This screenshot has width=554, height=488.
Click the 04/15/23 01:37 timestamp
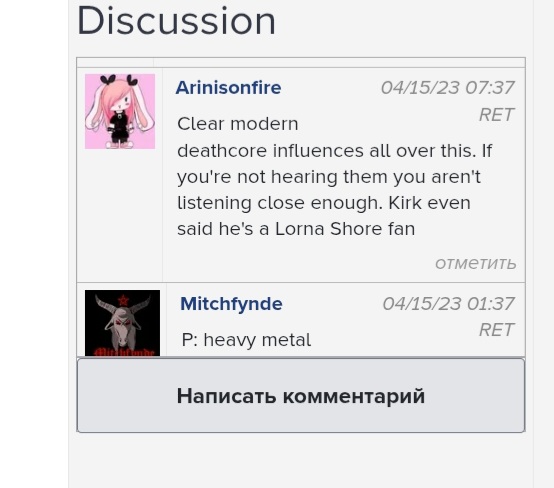pos(448,304)
